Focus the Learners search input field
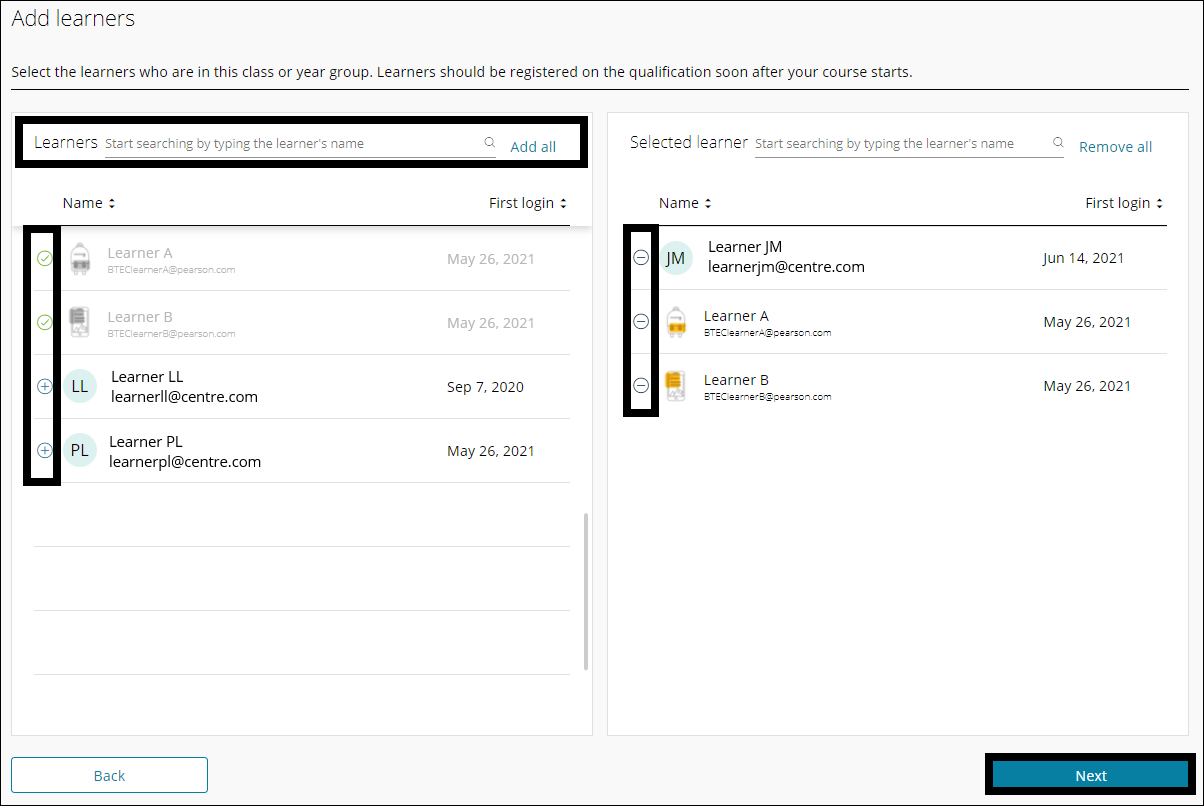The width and height of the screenshot is (1204, 806). point(290,144)
